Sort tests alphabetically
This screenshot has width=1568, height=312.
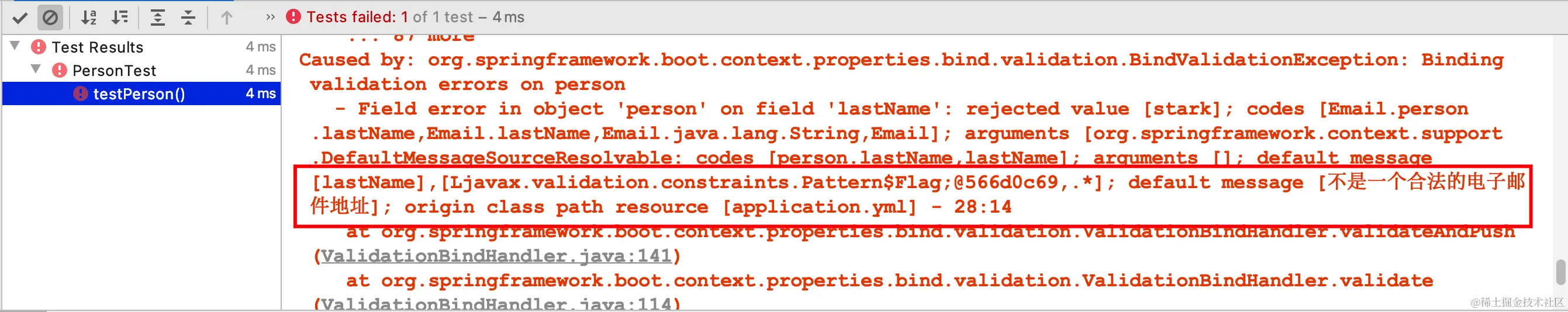point(89,18)
